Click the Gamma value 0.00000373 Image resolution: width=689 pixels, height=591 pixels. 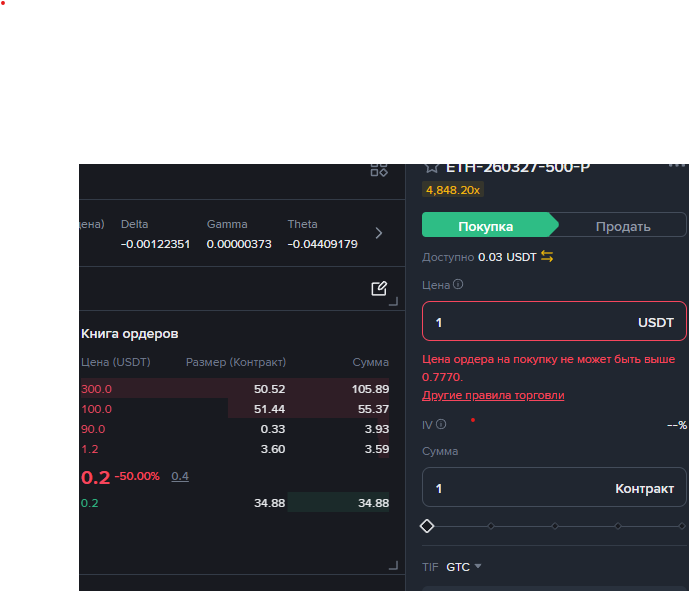coord(239,244)
